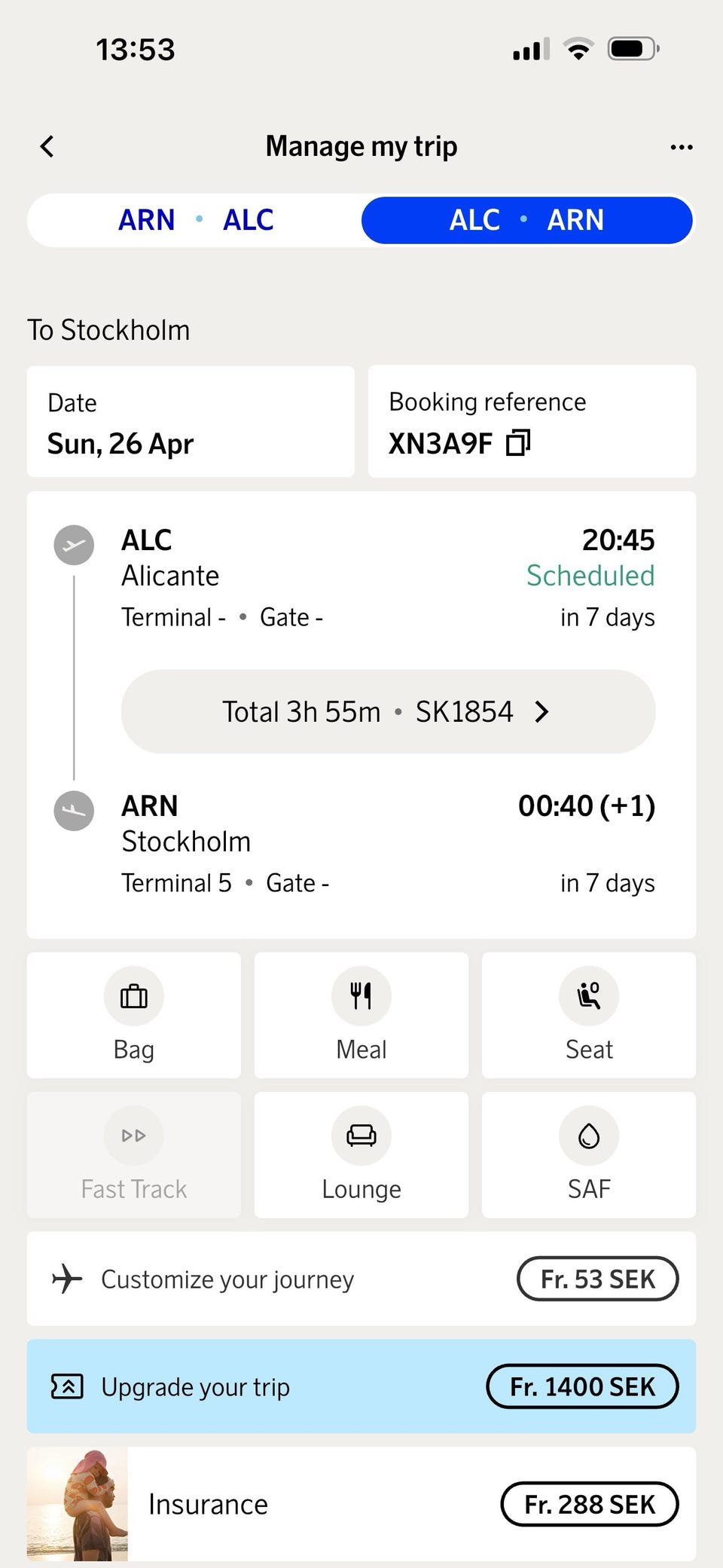The image size is (723, 1568).
Task: Switch to the ARN to ALC tab
Action: pos(196,220)
